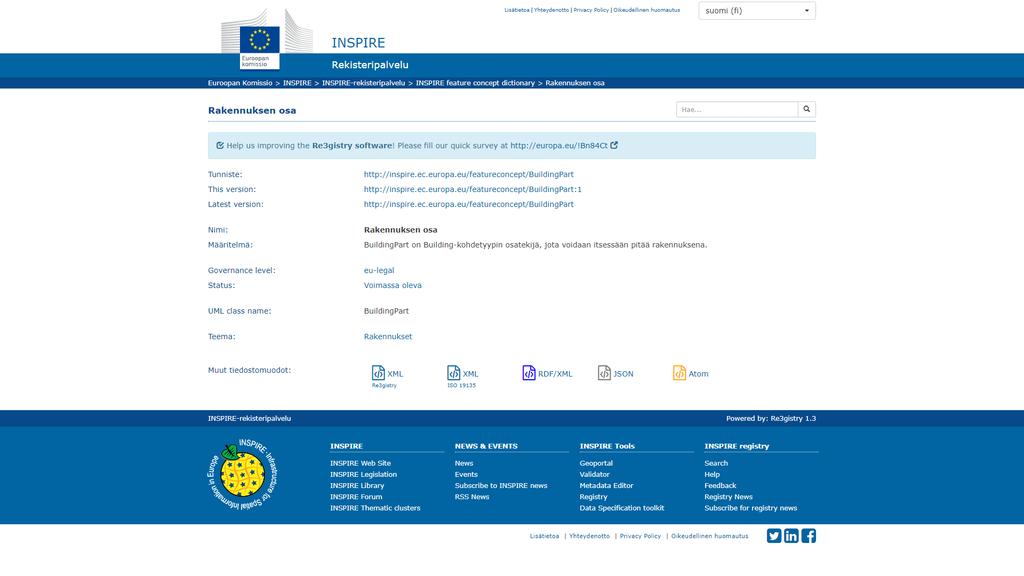Open Help footer link

pos(712,474)
